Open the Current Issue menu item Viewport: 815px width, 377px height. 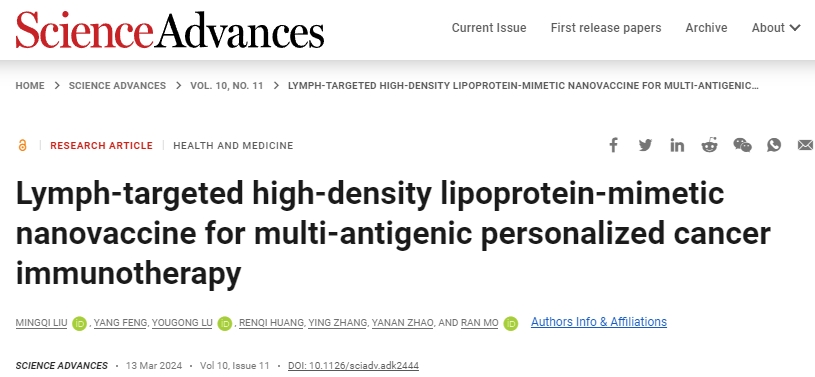pyautogui.click(x=489, y=28)
